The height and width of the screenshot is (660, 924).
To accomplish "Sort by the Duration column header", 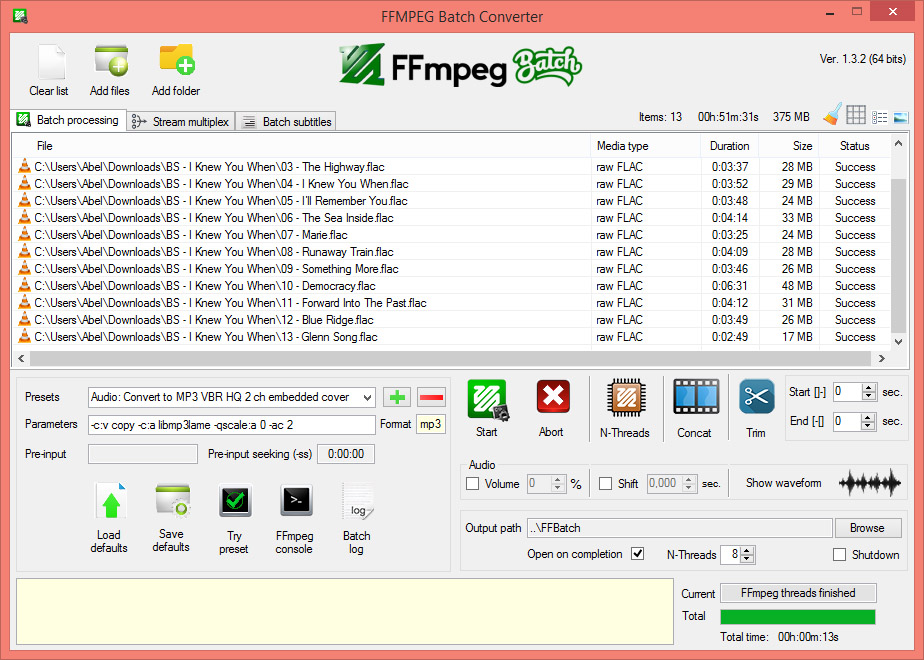I will pos(730,146).
